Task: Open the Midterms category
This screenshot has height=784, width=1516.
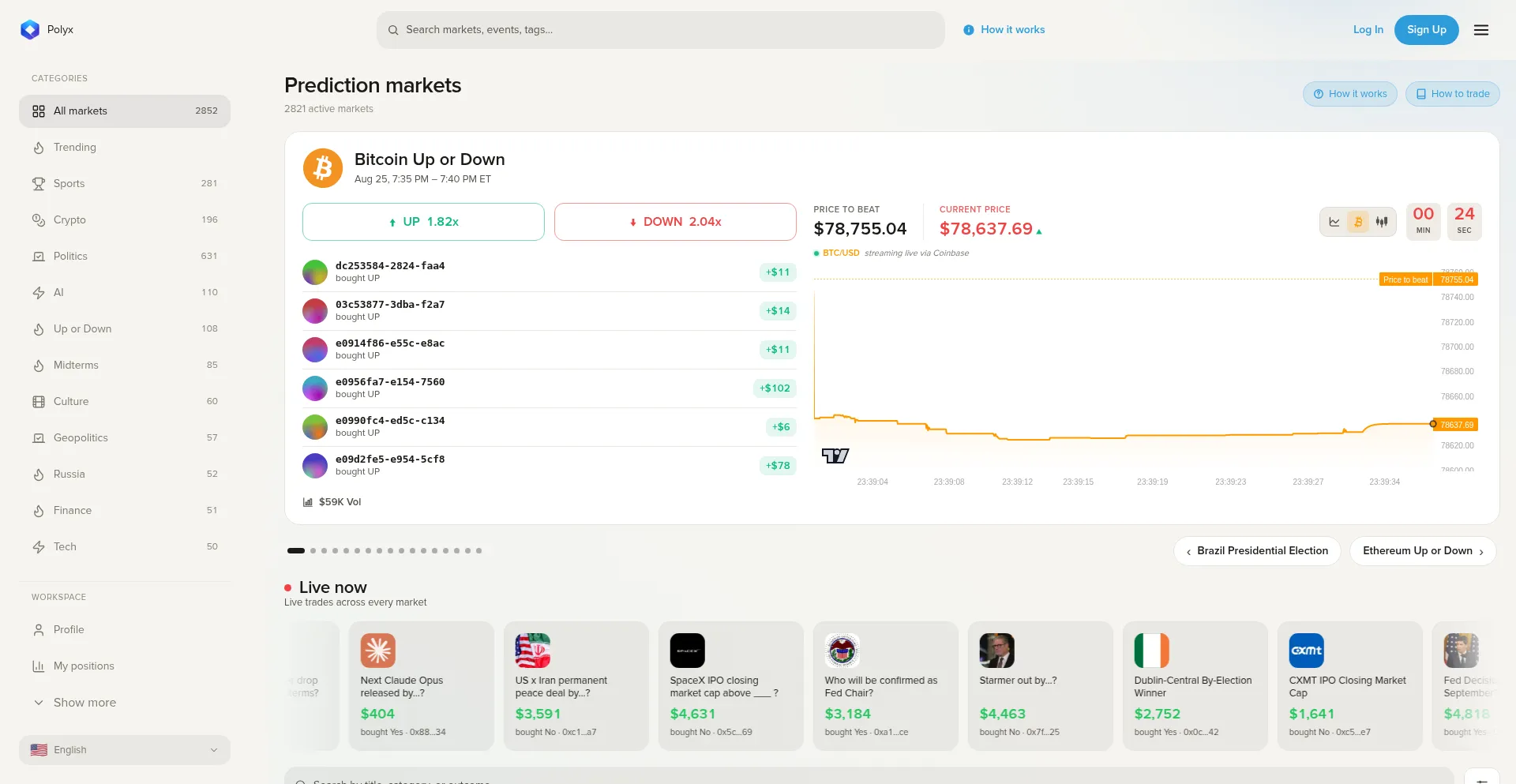Action: tap(125, 366)
